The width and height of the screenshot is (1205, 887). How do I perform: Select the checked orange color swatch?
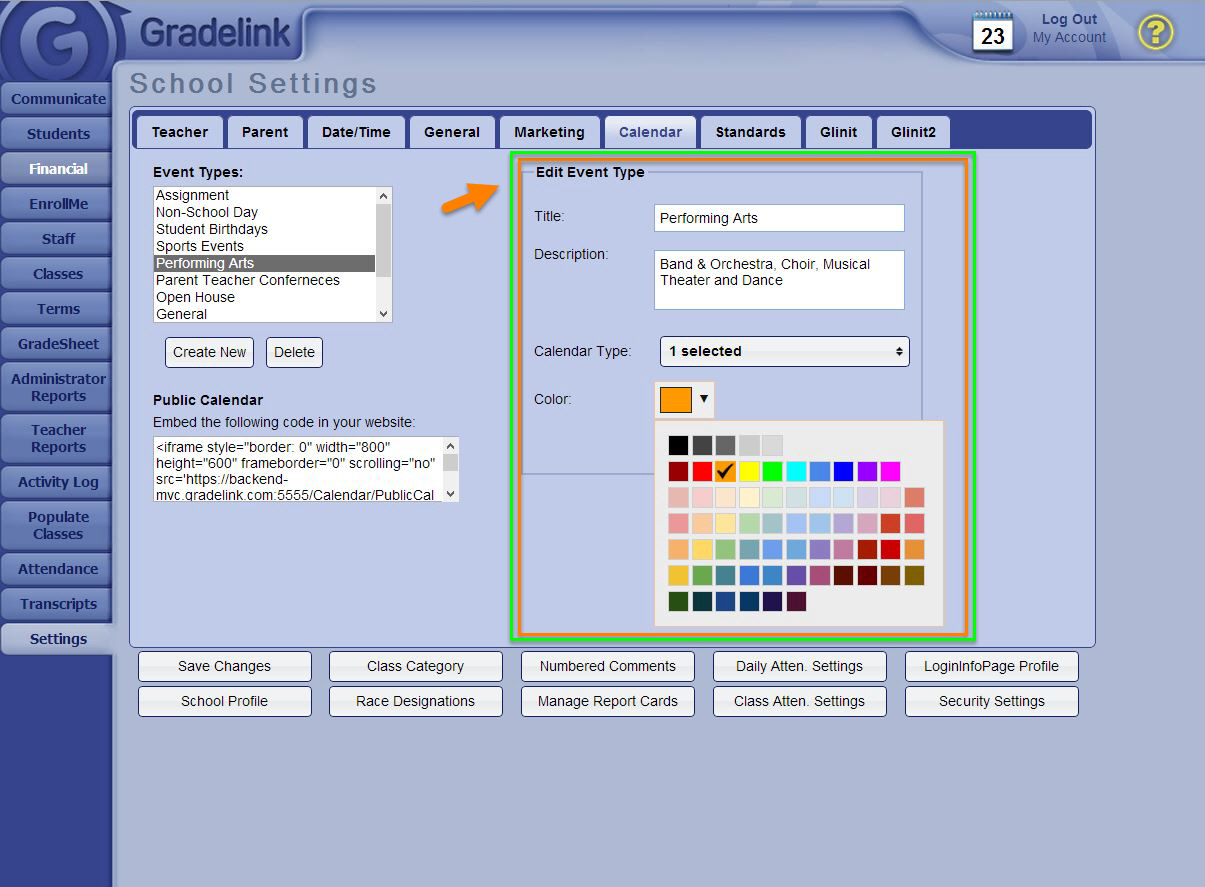(x=725, y=471)
